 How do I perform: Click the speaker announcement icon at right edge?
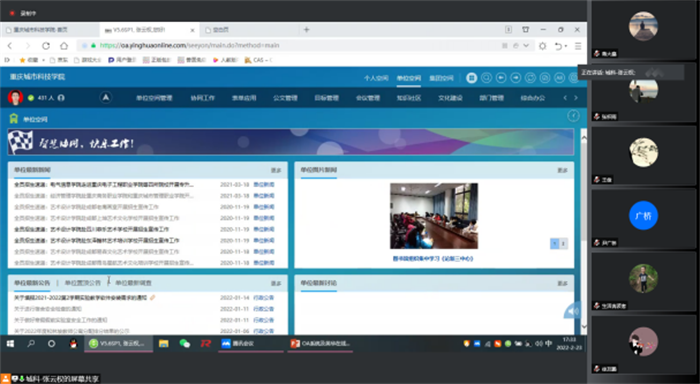[x=572, y=311]
